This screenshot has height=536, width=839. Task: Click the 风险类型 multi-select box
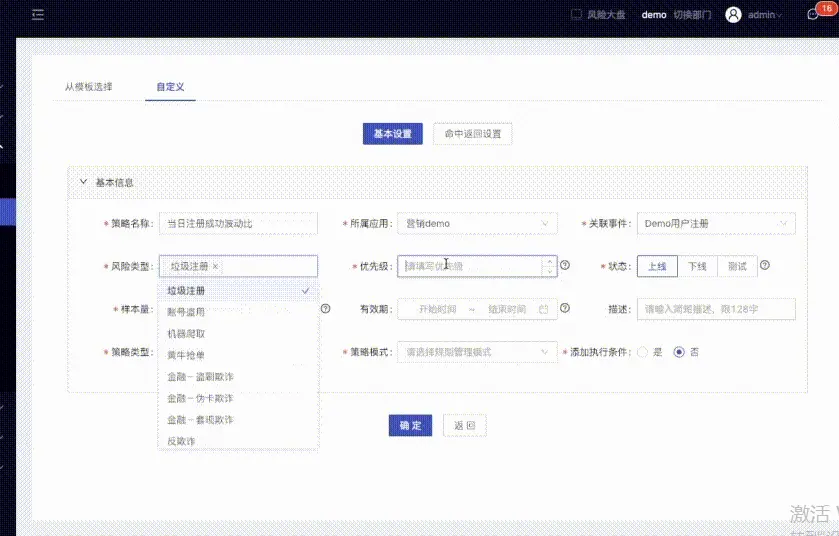tap(238, 266)
